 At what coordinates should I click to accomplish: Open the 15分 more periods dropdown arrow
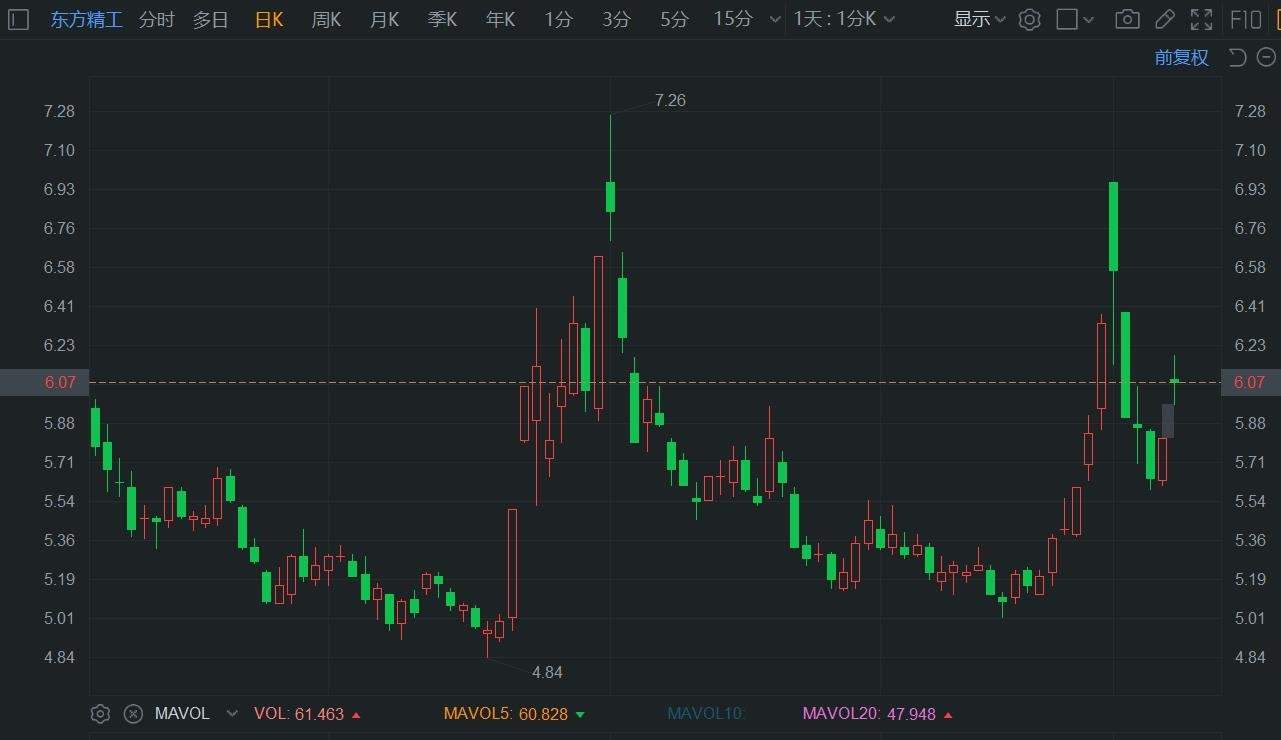point(775,19)
